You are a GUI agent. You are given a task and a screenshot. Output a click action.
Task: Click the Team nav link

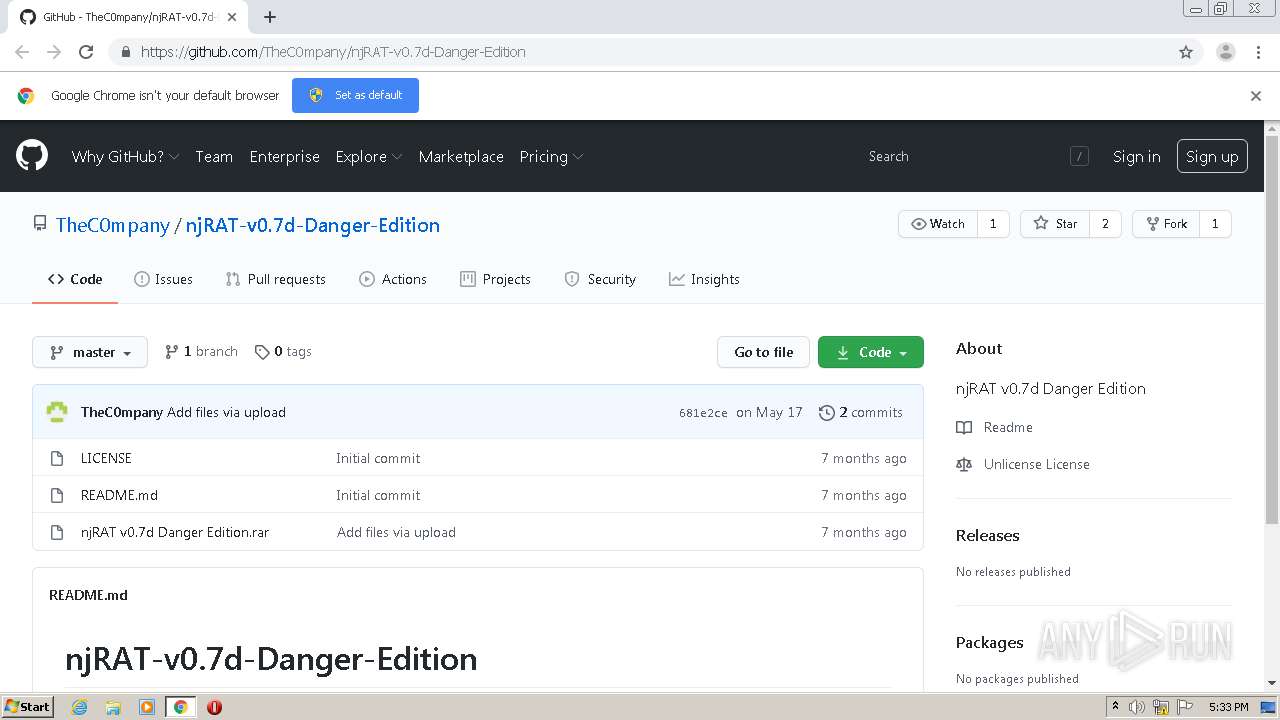[214, 157]
